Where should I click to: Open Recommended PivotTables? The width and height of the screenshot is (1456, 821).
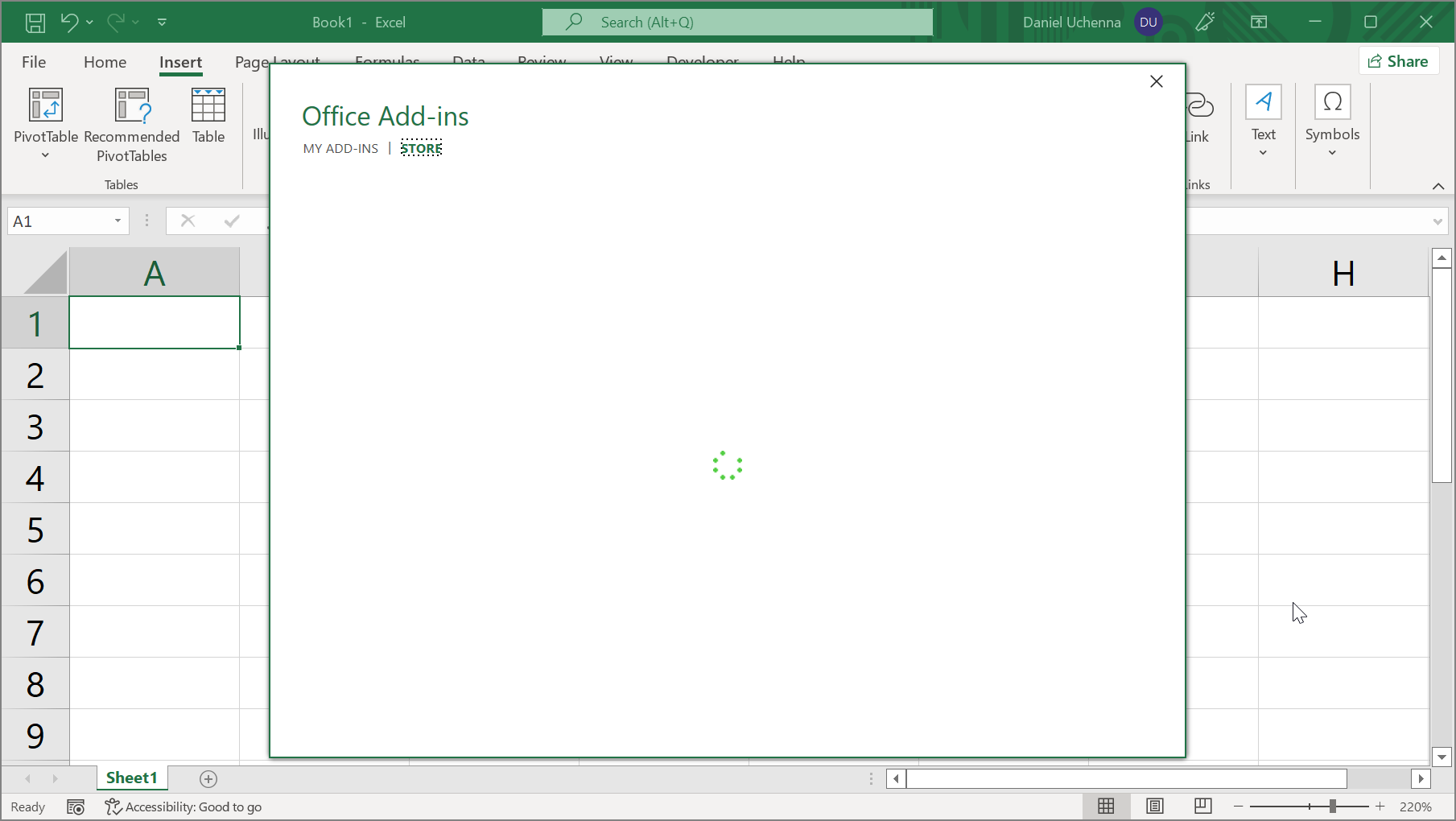132,125
